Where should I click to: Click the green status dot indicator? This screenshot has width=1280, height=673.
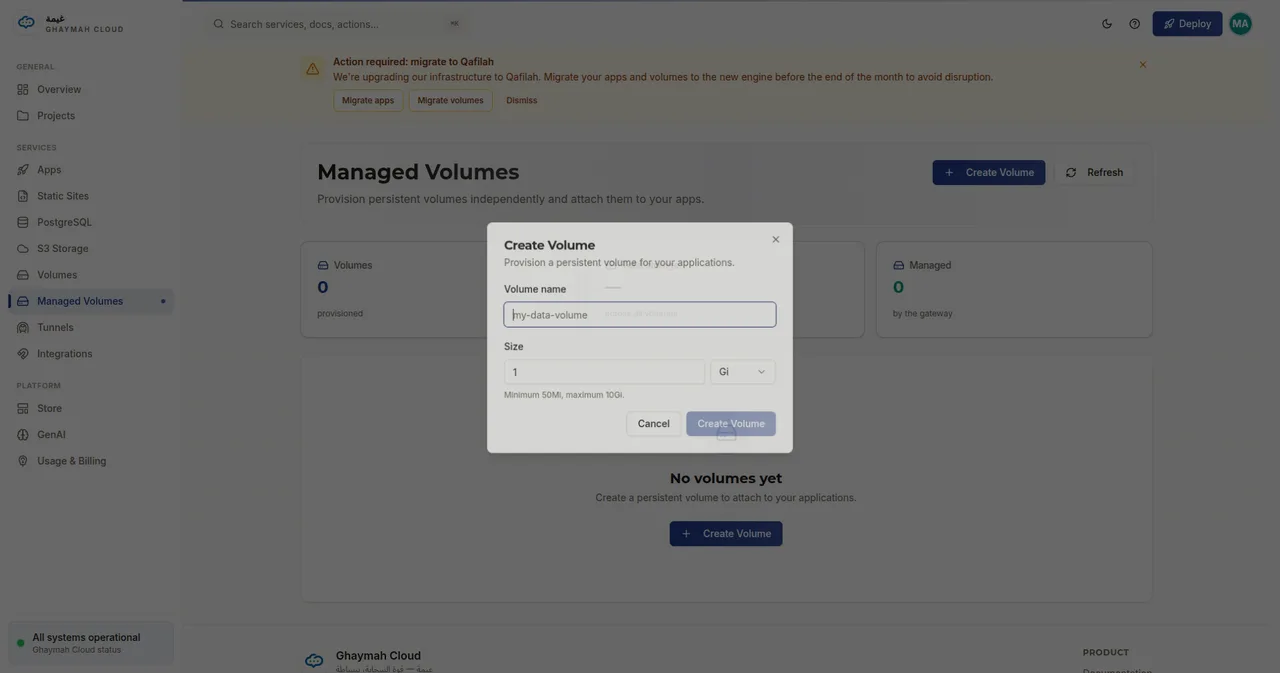coord(20,643)
